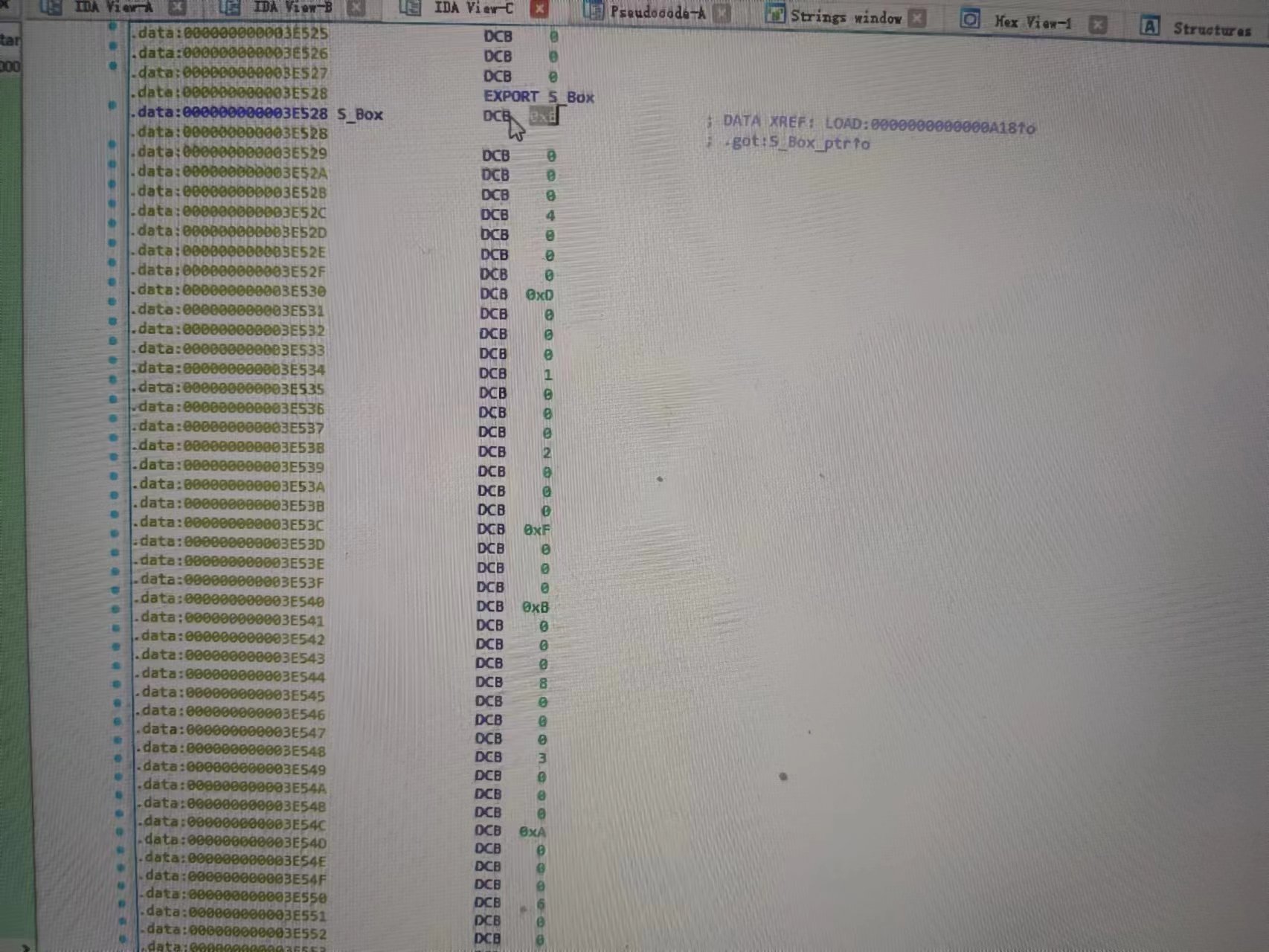Close the IDA View-B tab
1269x952 pixels.
[x=356, y=7]
